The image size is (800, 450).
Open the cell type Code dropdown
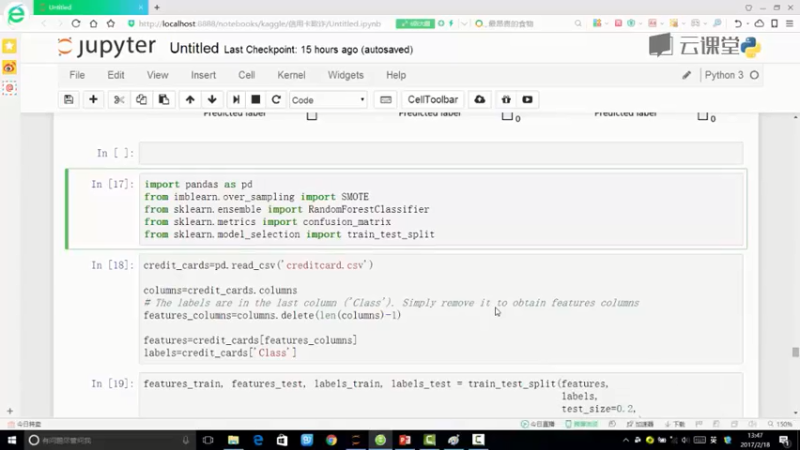(328, 100)
